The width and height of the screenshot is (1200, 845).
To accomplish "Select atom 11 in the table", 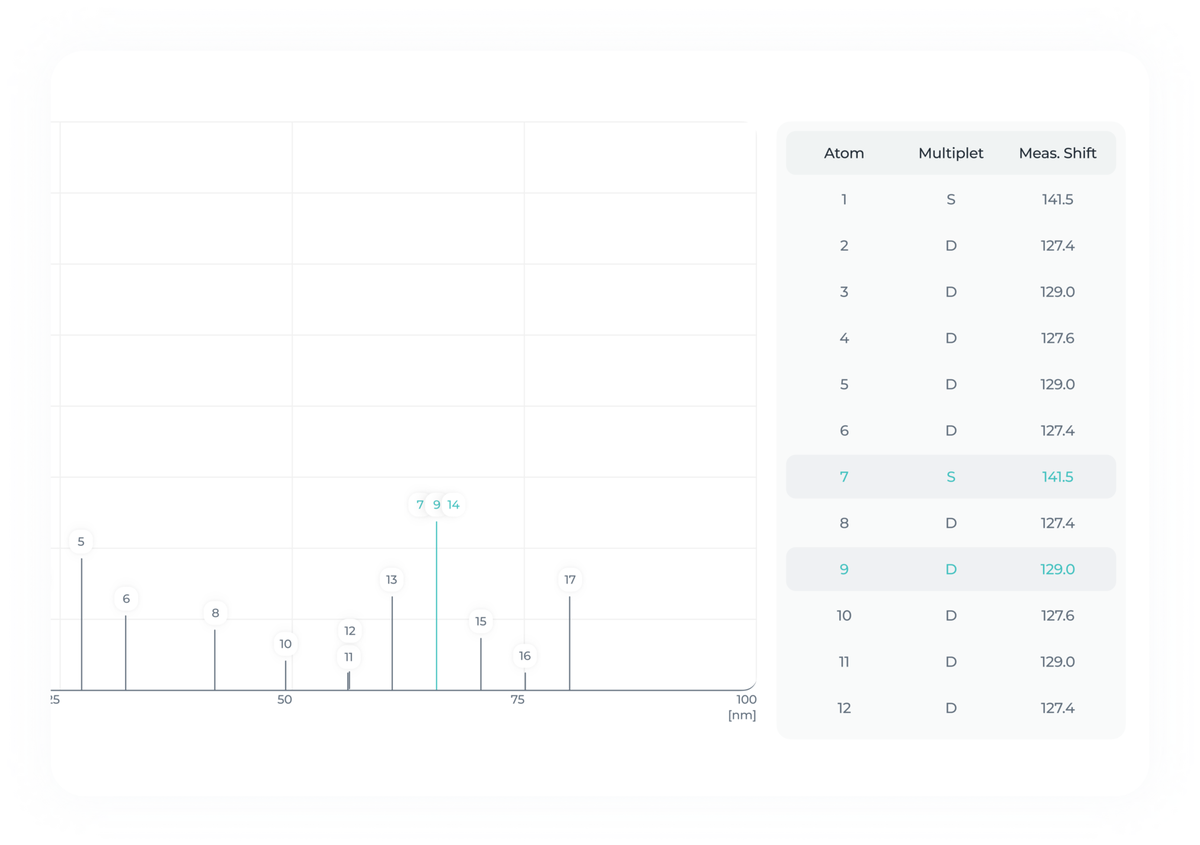I will coord(951,662).
